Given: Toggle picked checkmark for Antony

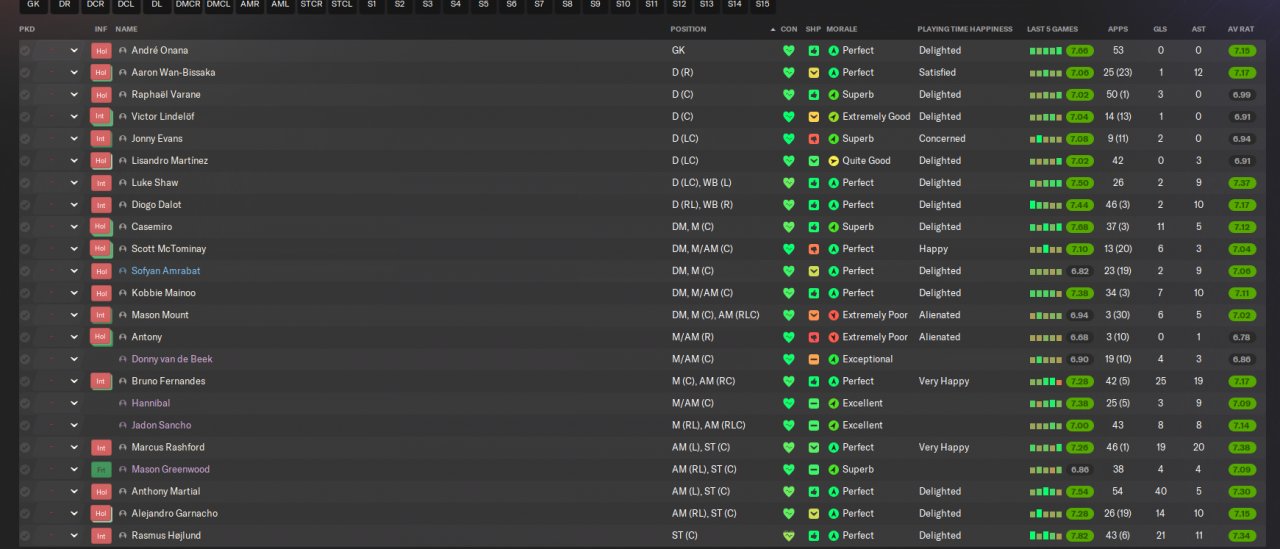Looking at the screenshot, I should point(25,337).
